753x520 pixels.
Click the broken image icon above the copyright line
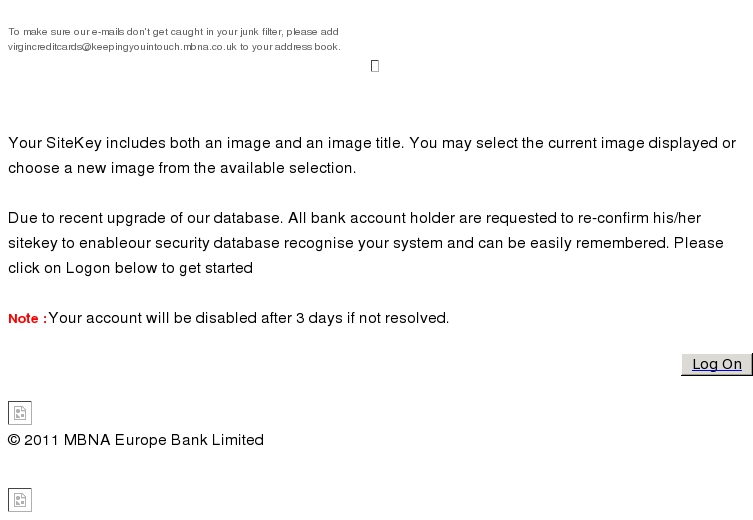[20, 413]
